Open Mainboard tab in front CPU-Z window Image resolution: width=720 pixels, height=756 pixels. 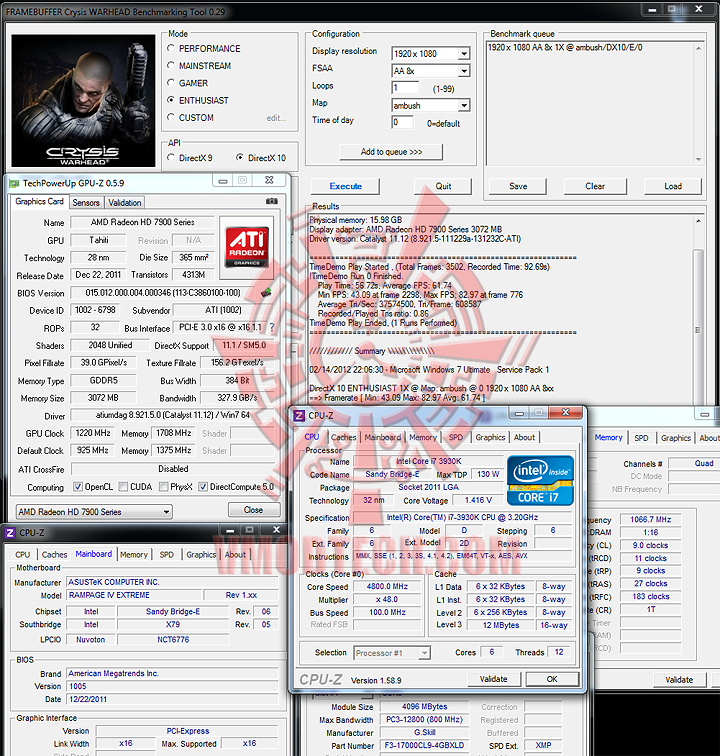click(x=382, y=437)
